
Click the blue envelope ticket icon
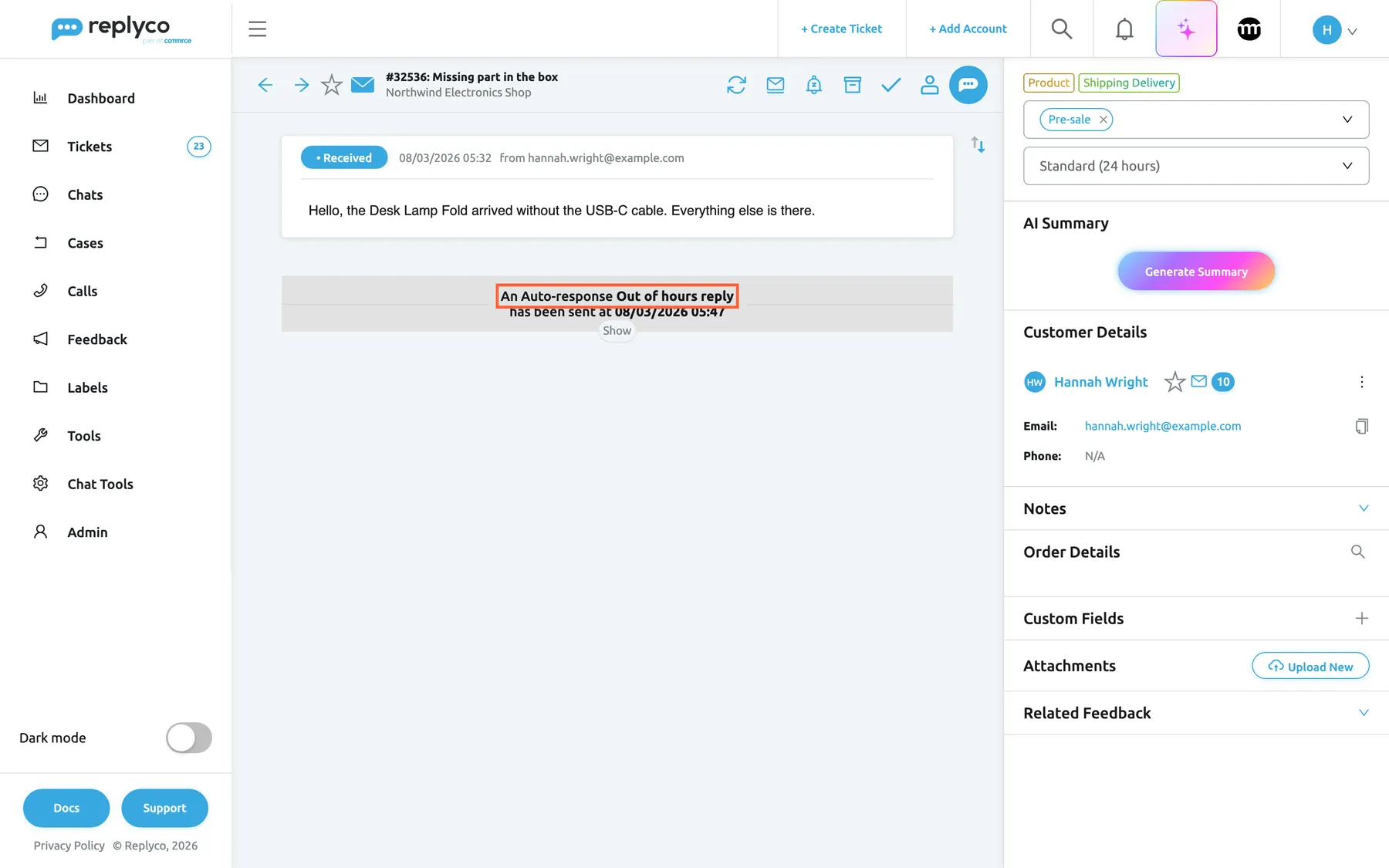point(363,84)
